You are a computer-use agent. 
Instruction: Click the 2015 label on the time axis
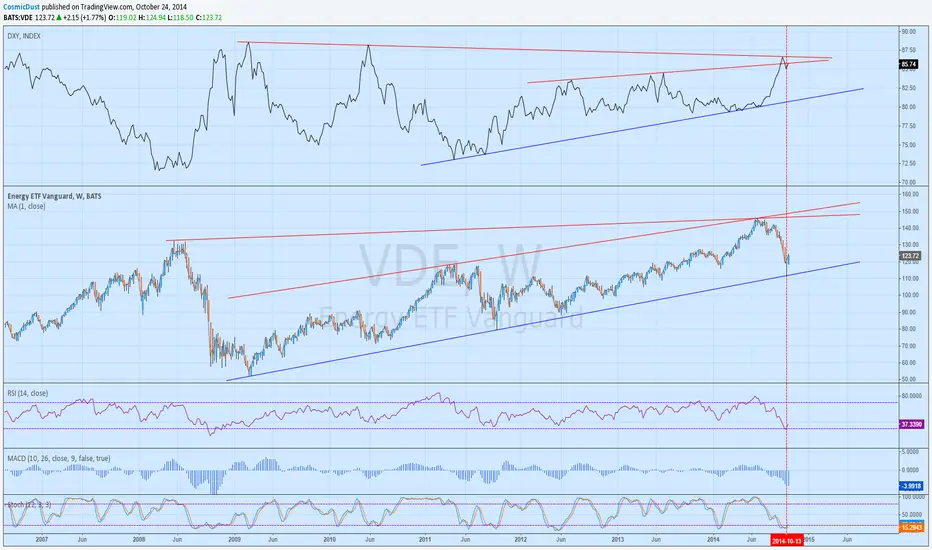coord(809,540)
